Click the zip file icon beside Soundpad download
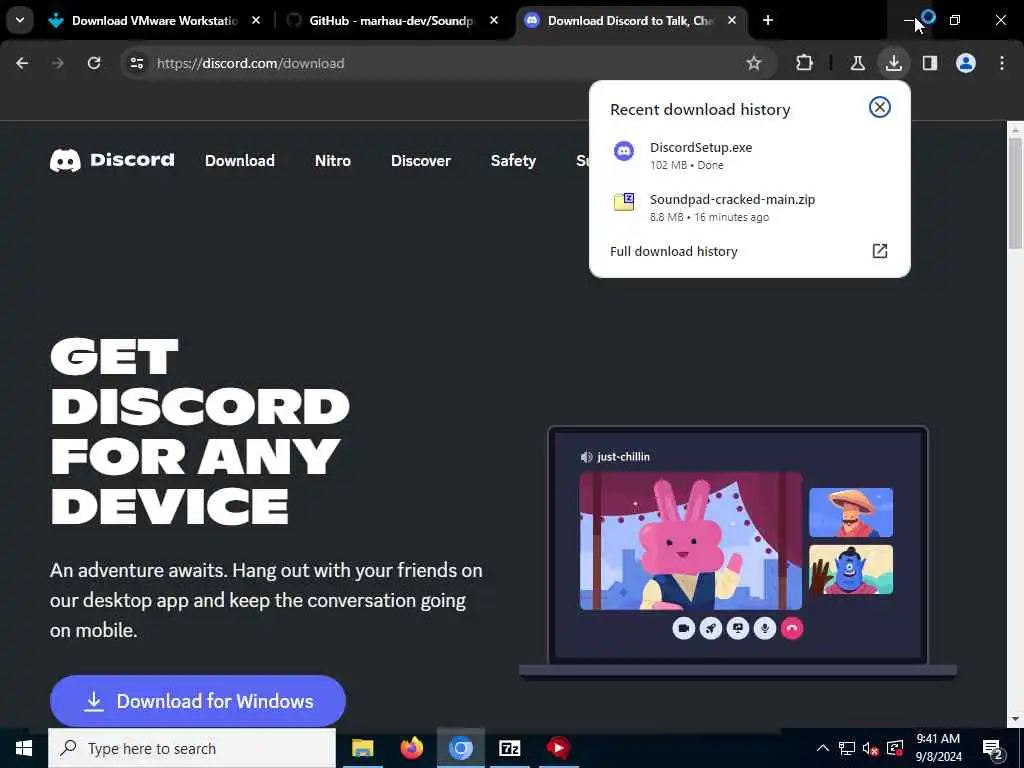Screen dimensions: 1024x768 [624, 202]
